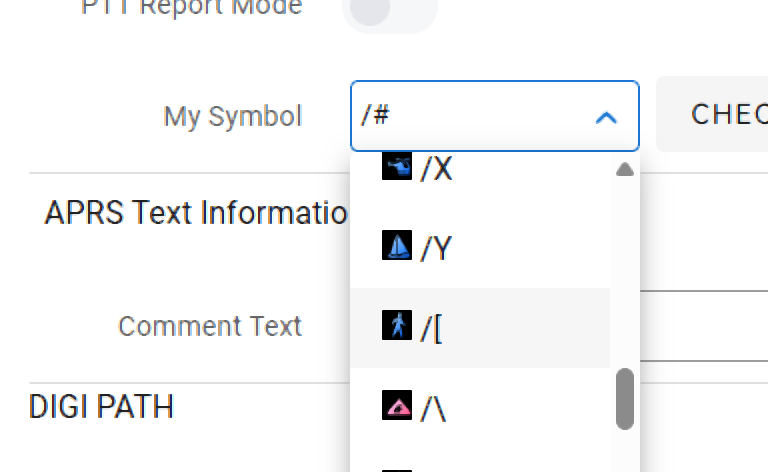This screenshot has width=768, height=472.
Task: Click the helicopter icon beside /X
Action: (x=397, y=167)
